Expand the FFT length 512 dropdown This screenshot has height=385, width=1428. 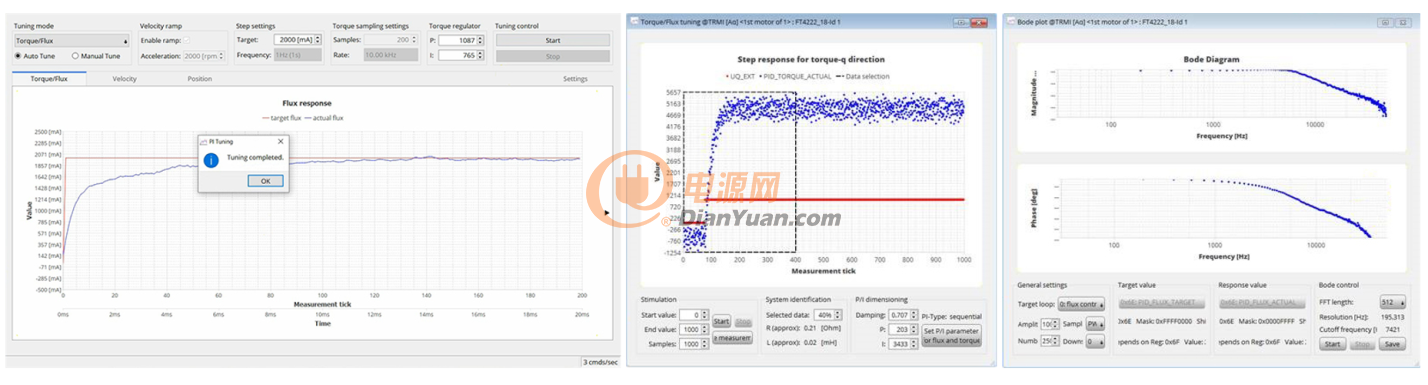(x=1391, y=302)
